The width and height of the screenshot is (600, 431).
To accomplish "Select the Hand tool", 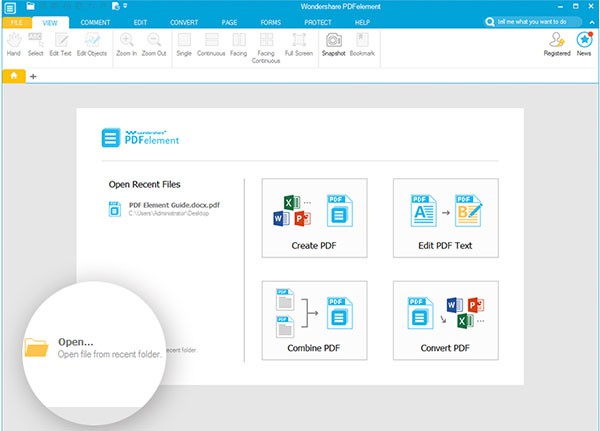I will pyautogui.click(x=14, y=44).
